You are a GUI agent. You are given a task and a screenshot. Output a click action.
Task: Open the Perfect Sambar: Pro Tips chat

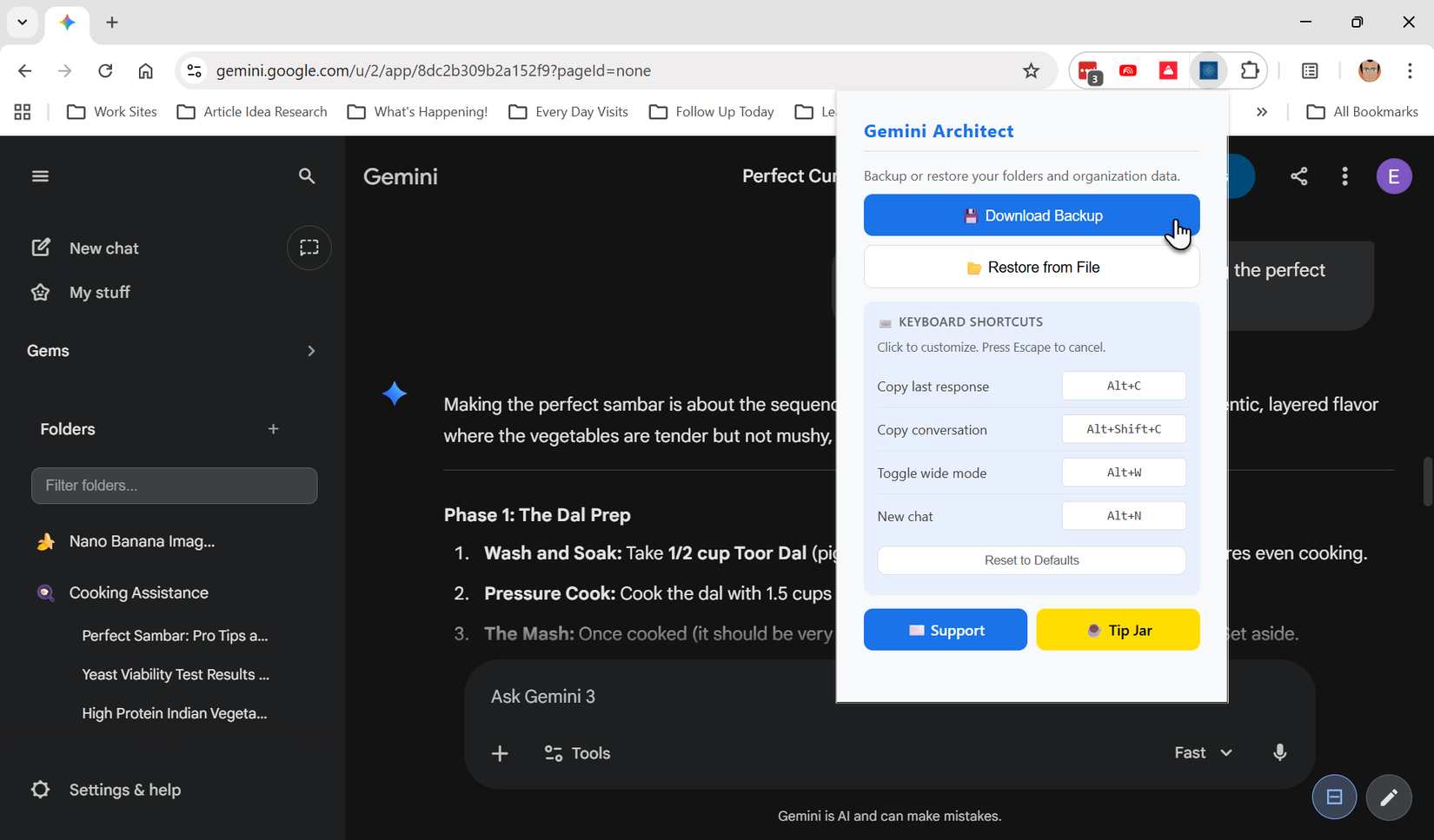(174, 635)
